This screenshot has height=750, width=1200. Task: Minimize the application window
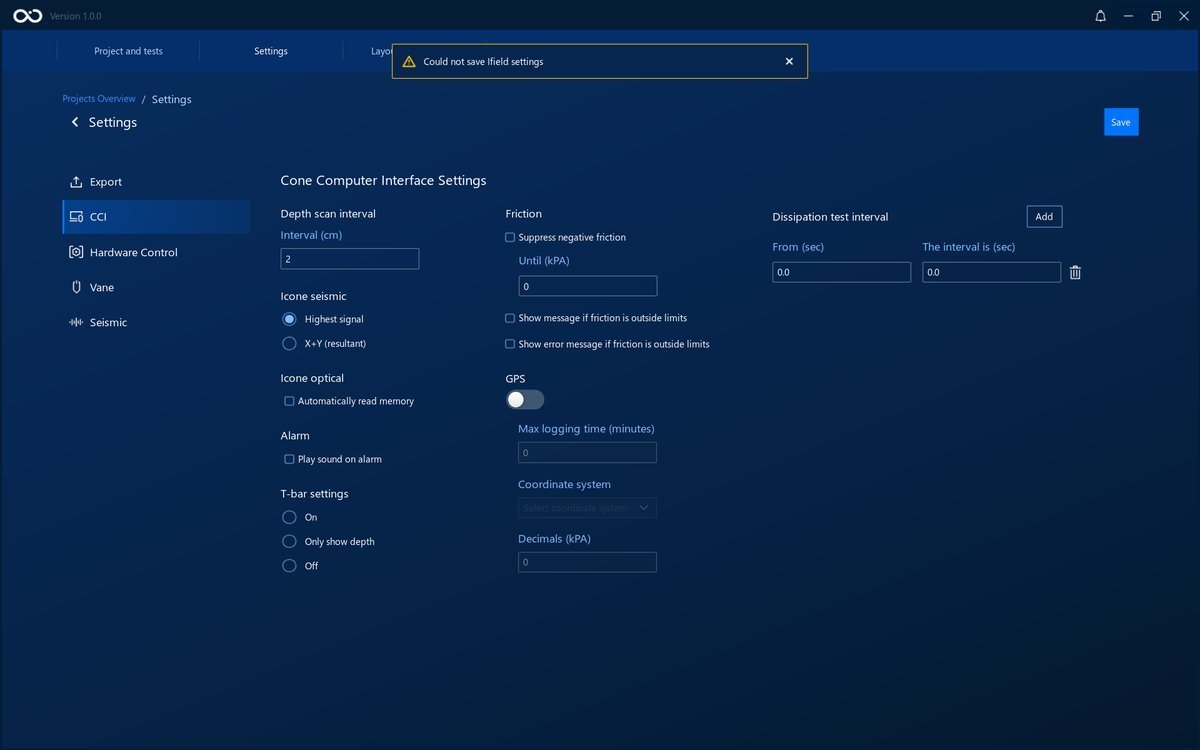(1128, 16)
